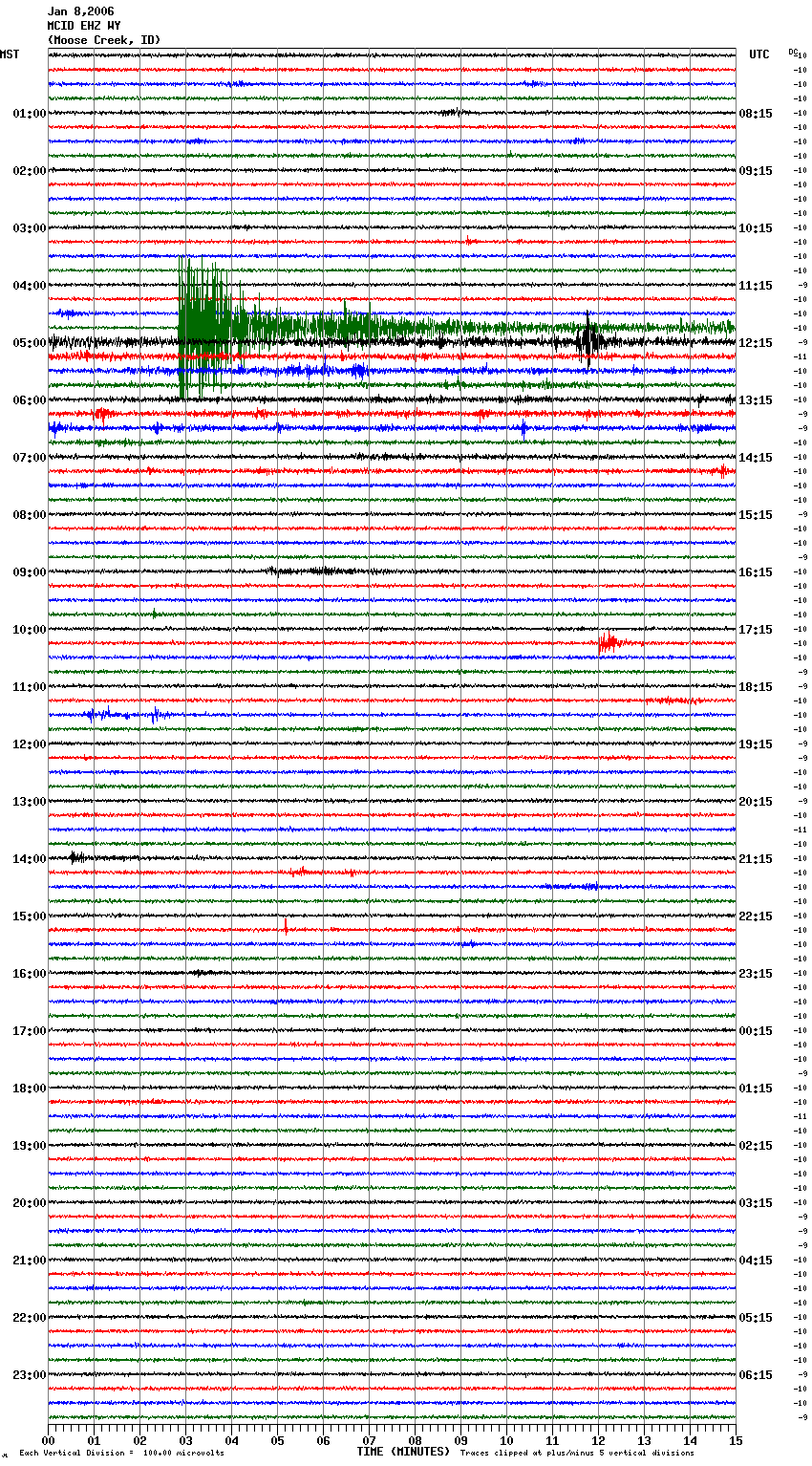Click the "11:15" UTC time label
The width and height of the screenshot is (812, 1466).
756,286
